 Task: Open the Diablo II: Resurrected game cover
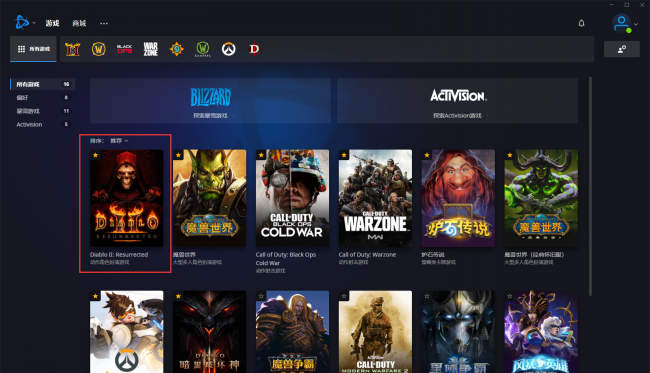point(126,198)
